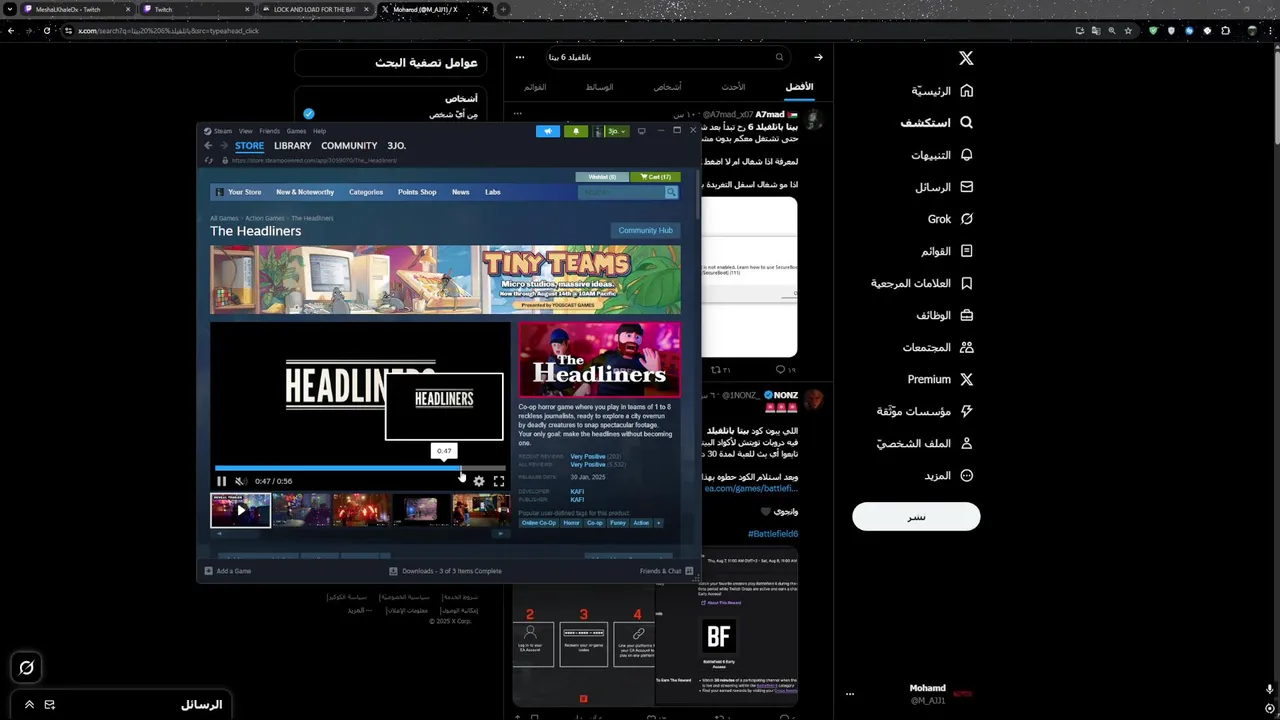
Task: Open X Communities in sidebar
Action: coord(938,347)
